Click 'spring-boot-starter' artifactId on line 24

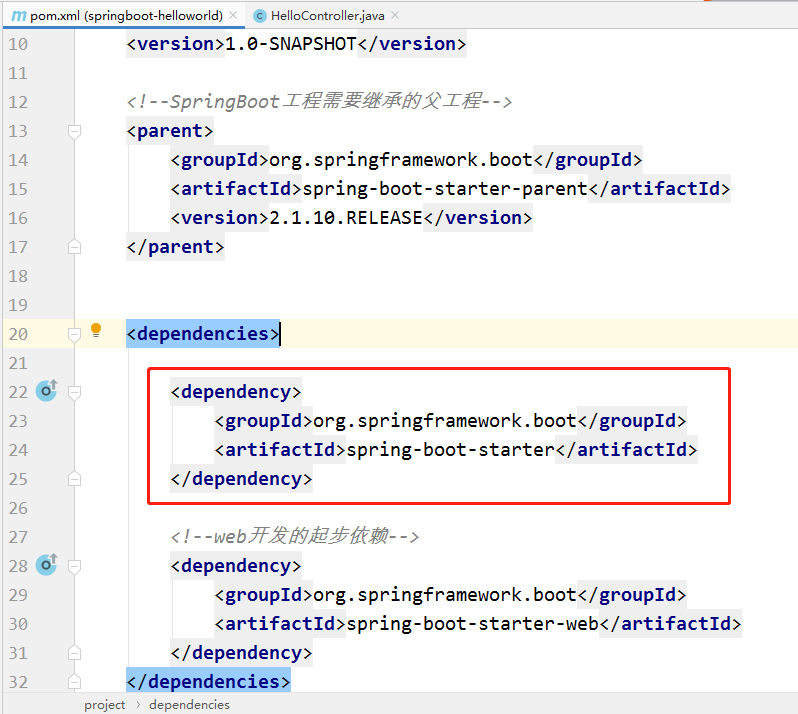pos(450,450)
